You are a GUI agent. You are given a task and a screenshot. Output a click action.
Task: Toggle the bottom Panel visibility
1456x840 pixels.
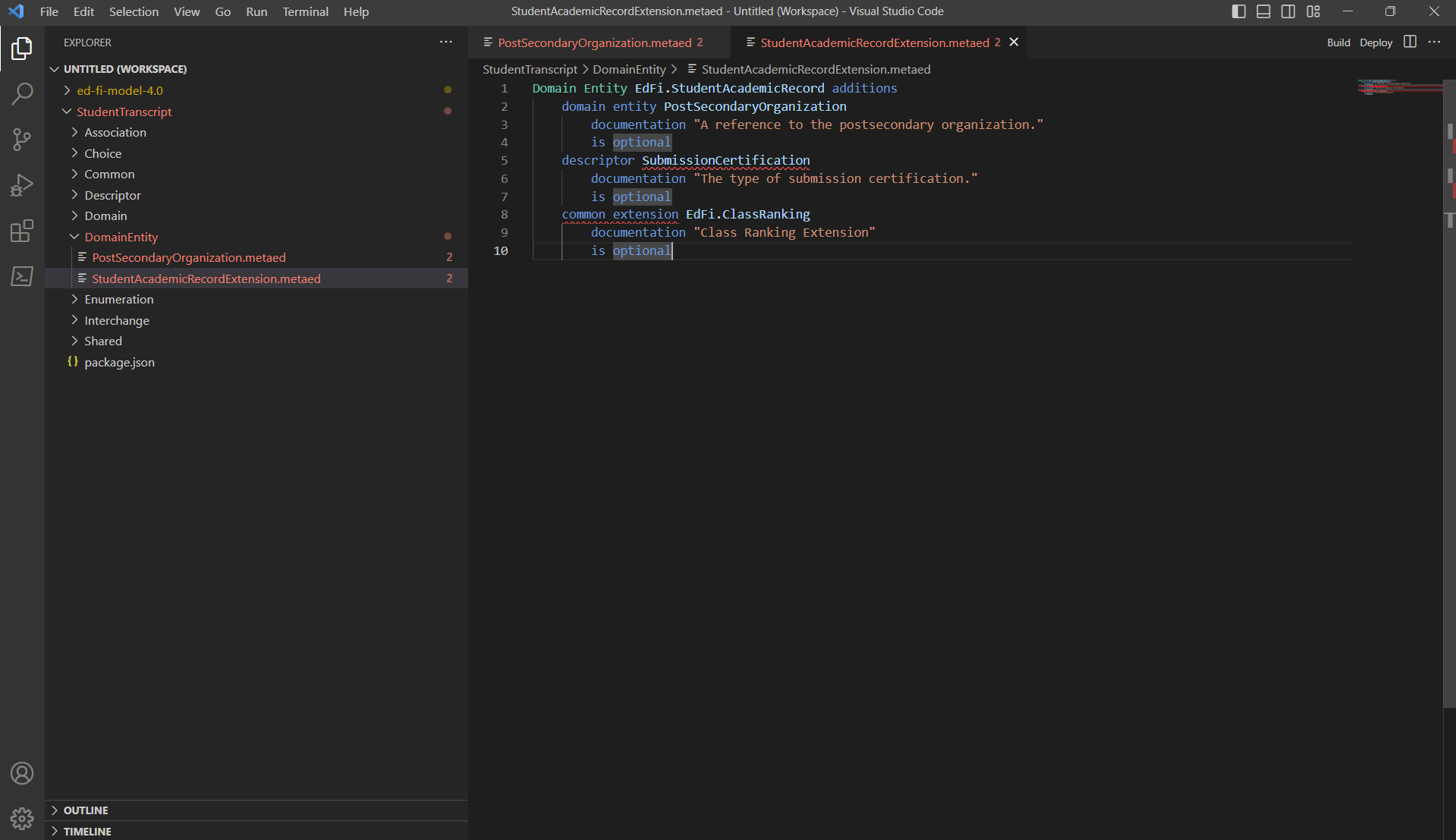1263,11
